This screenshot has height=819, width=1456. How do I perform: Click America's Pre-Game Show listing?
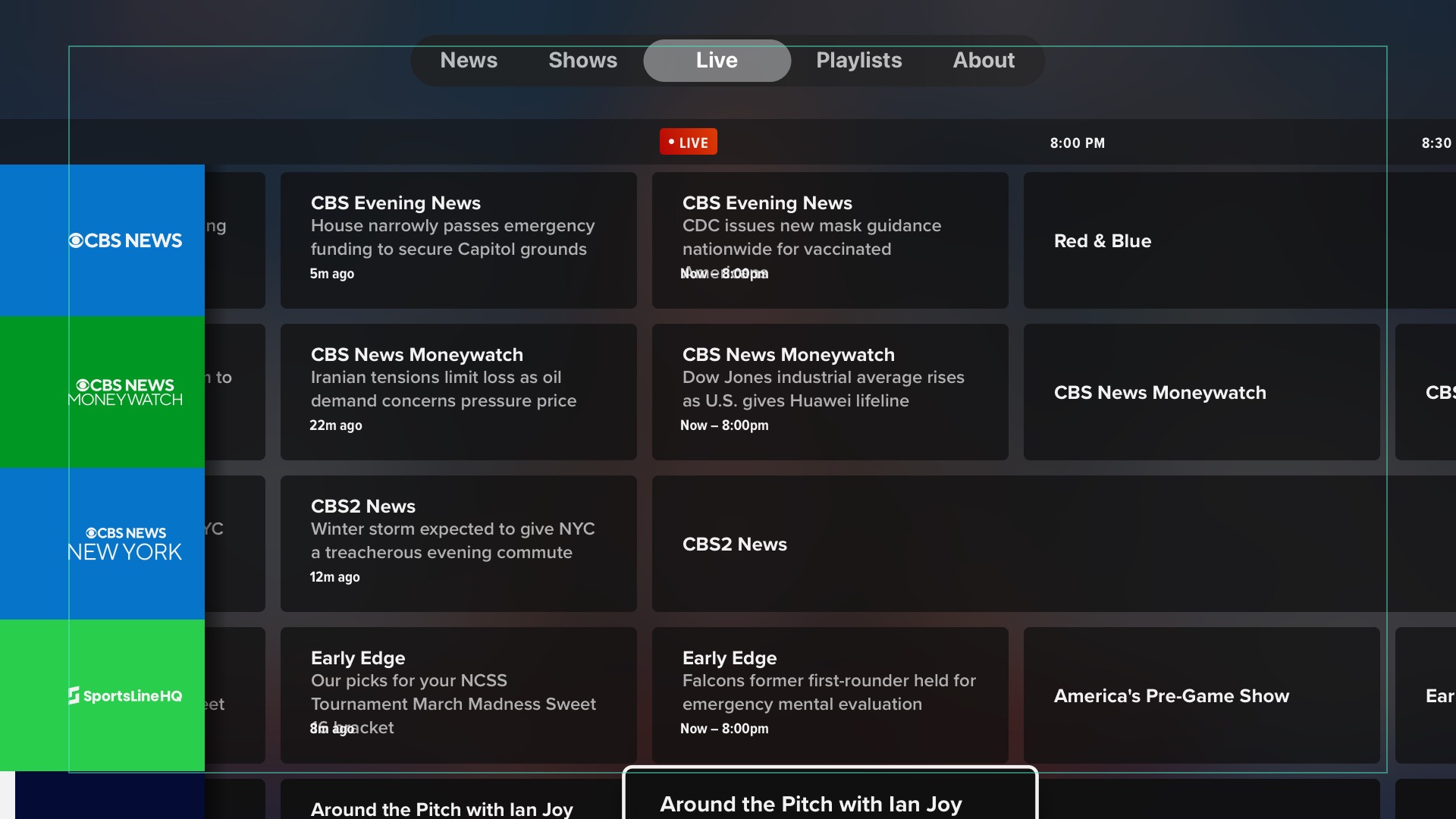click(x=1200, y=695)
